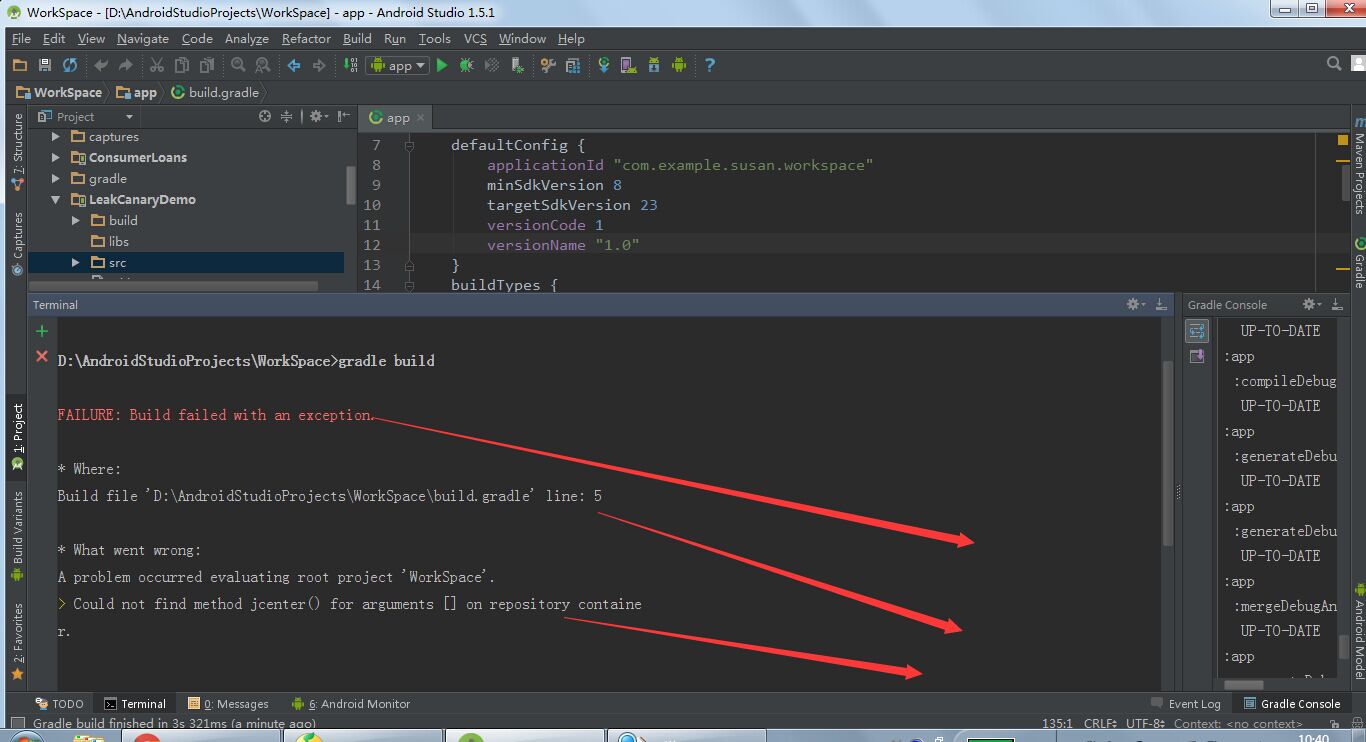Screen dimensions: 1366x742
Task: Open Gradle Console gear settings dropdown
Action: [1312, 304]
